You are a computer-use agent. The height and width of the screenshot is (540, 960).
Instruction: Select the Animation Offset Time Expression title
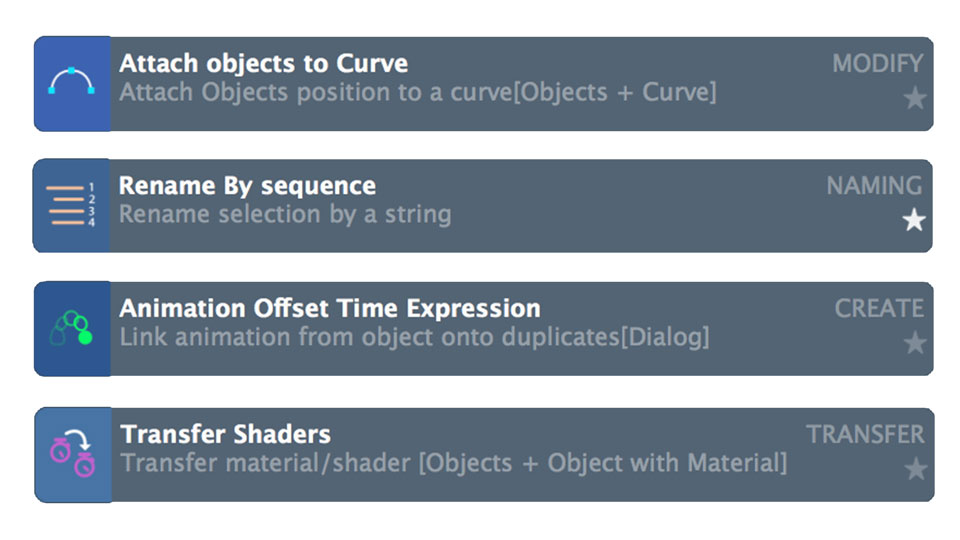[x=330, y=309]
